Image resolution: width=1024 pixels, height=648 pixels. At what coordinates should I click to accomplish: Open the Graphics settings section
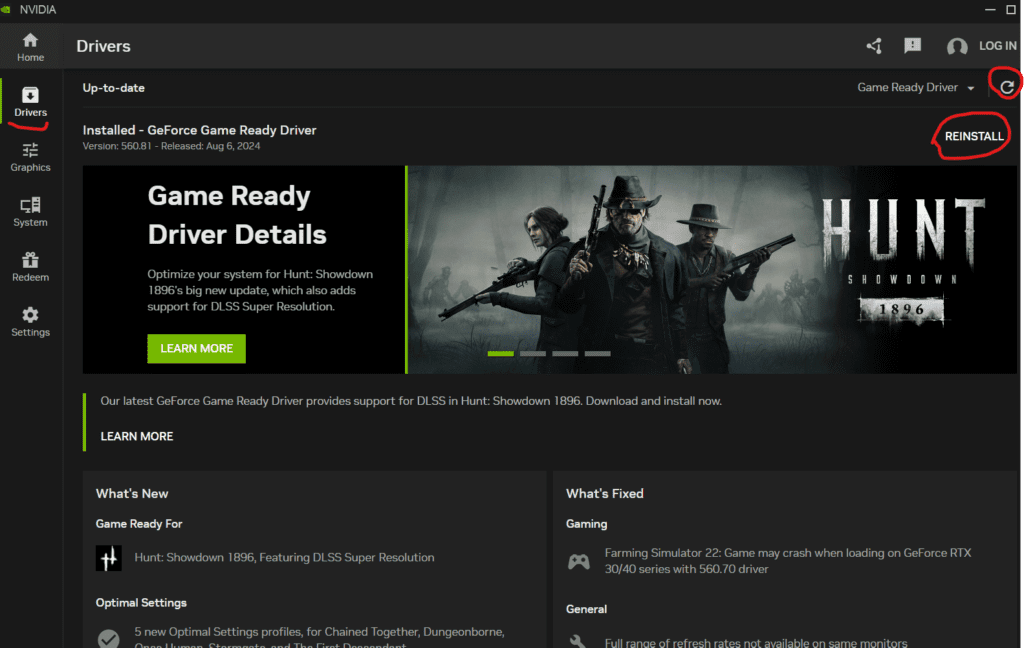(x=30, y=157)
